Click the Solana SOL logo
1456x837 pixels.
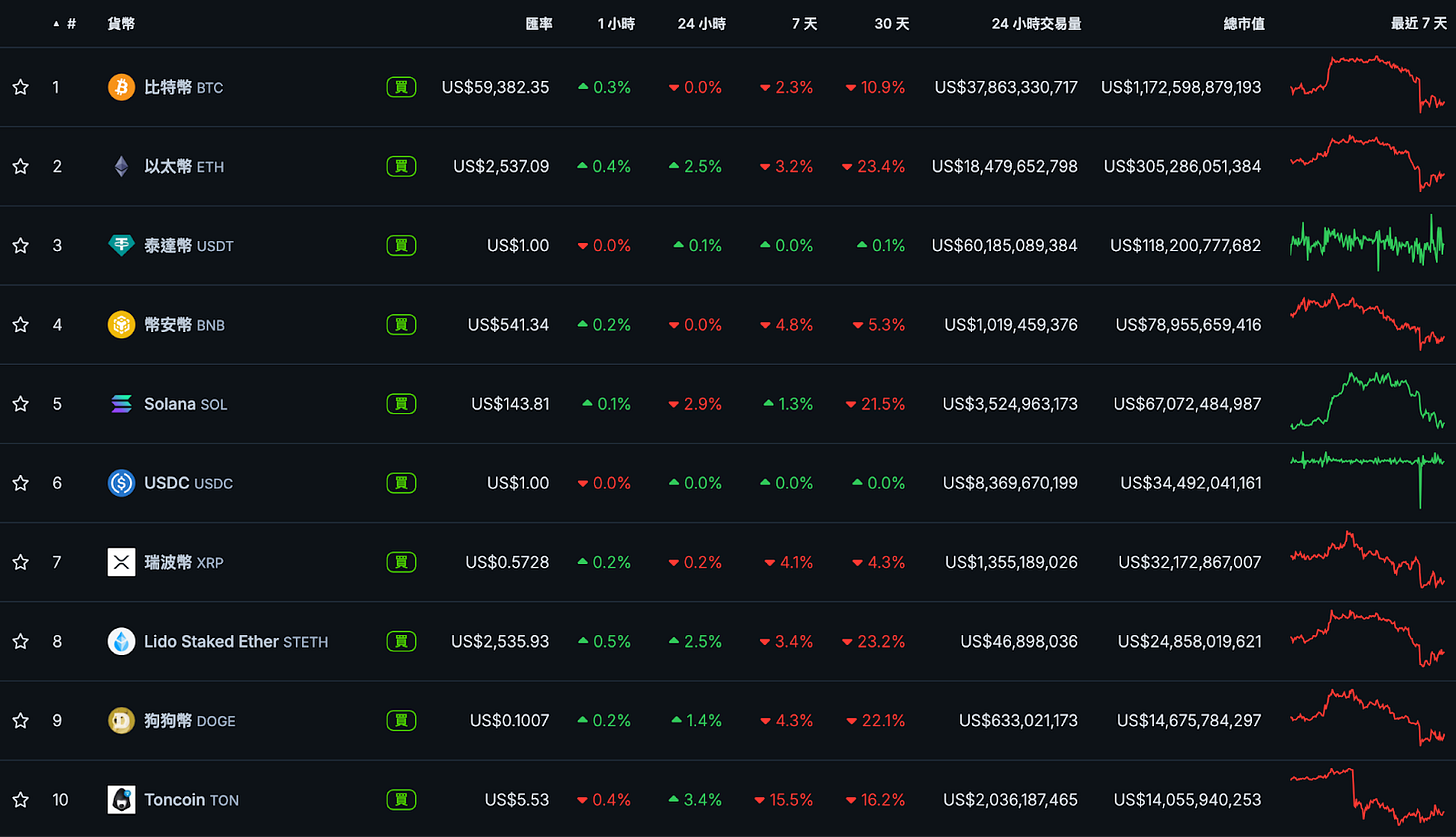pyautogui.click(x=121, y=404)
